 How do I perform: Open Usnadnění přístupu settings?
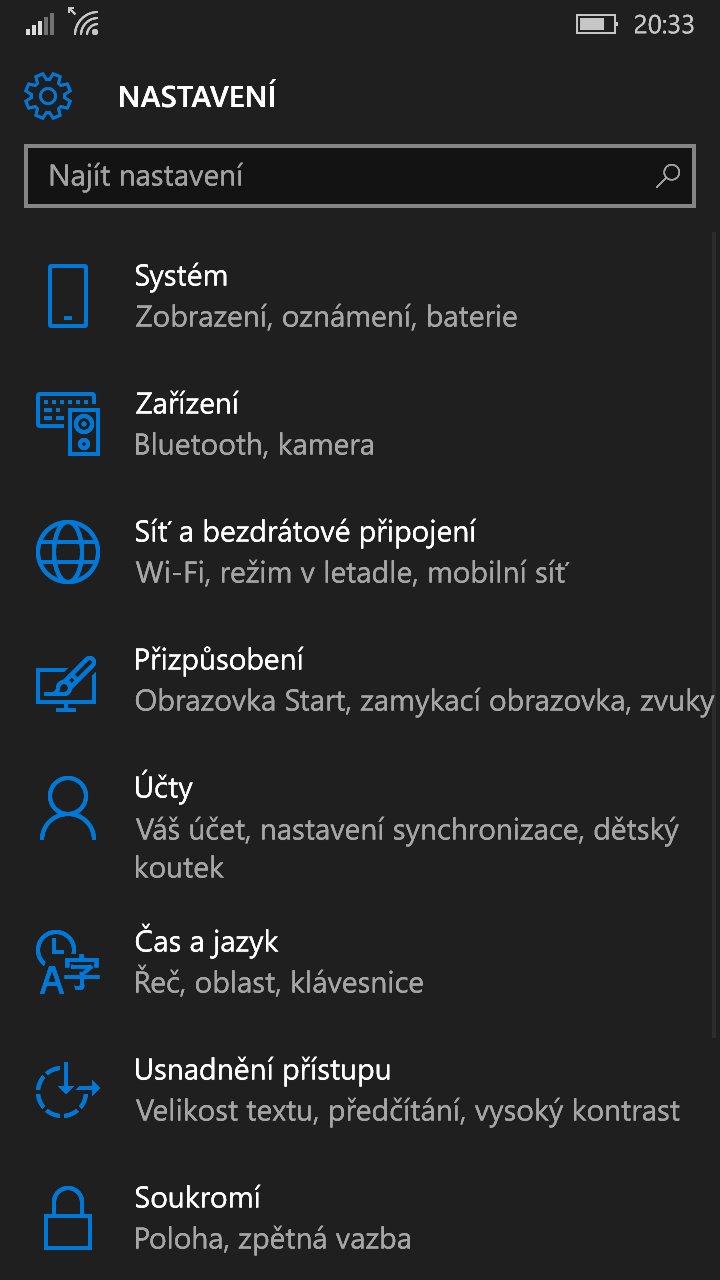(x=360, y=1090)
